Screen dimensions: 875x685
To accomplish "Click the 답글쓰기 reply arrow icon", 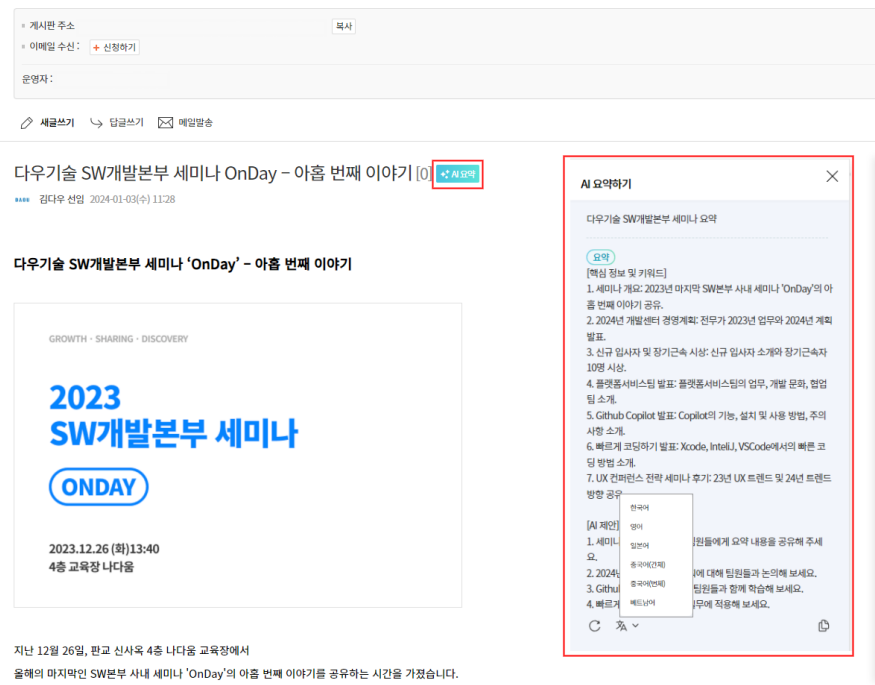I will tap(97, 123).
